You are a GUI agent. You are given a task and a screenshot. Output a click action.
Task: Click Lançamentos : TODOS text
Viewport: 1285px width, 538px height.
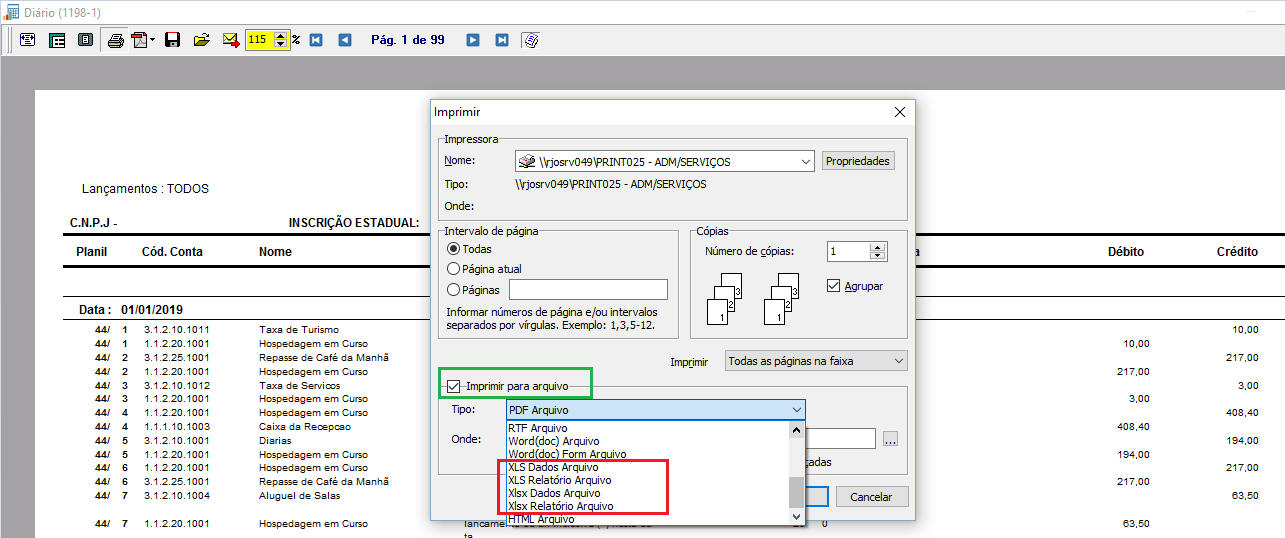145,188
